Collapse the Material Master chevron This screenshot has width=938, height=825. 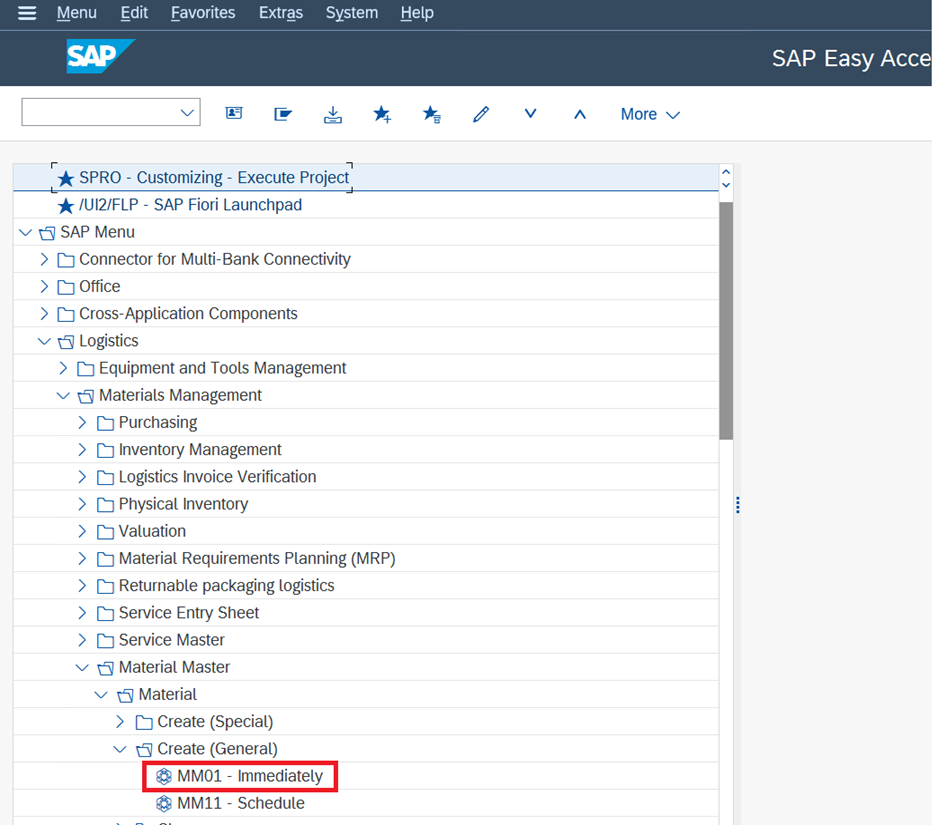[x=83, y=668]
